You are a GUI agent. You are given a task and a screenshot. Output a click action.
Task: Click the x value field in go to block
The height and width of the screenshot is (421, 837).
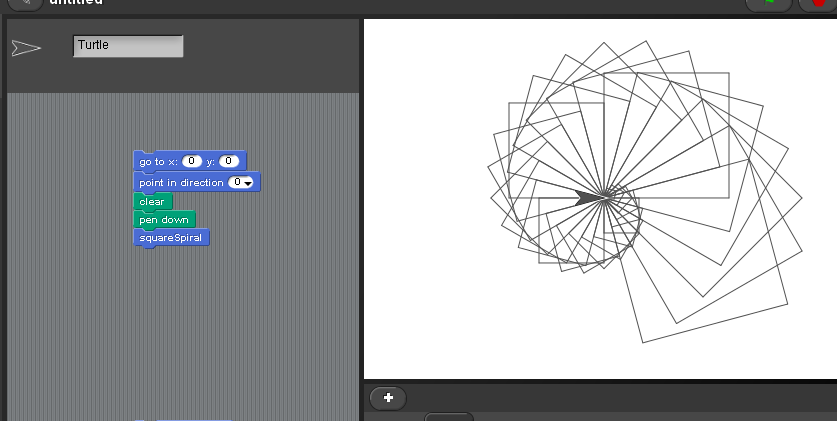coord(192,161)
